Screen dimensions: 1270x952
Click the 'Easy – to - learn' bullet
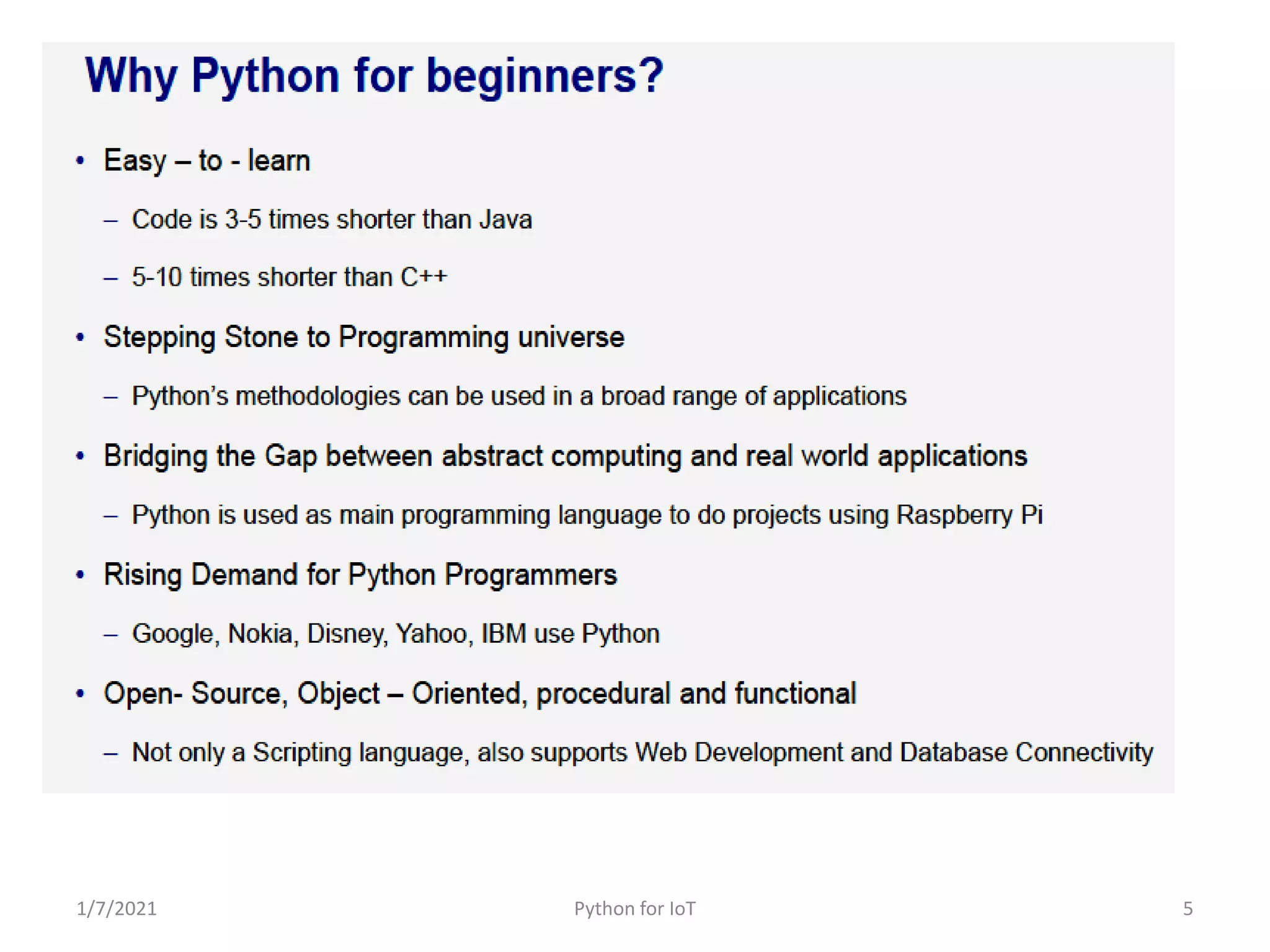206,161
